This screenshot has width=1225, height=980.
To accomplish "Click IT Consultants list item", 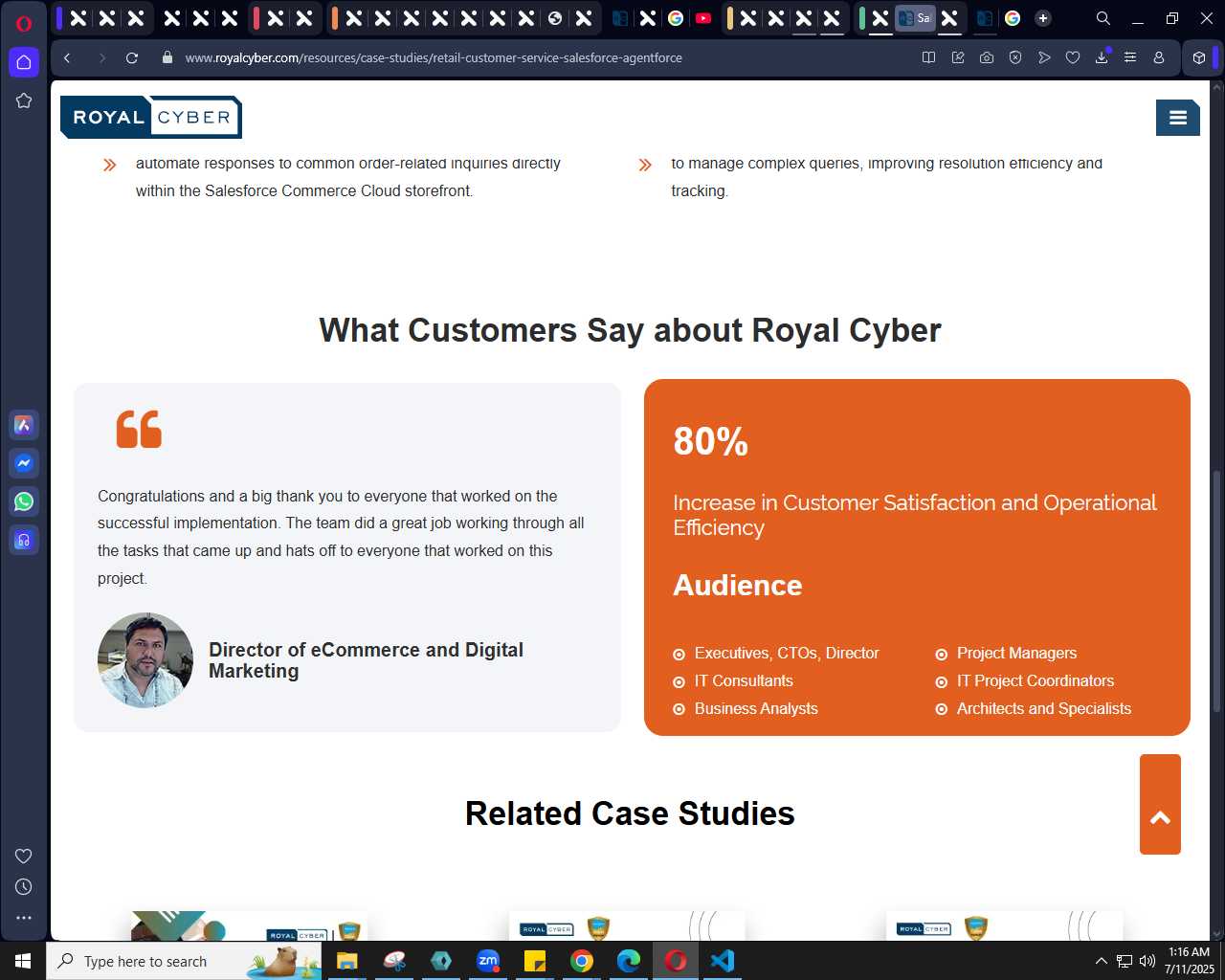I will 744,681.
